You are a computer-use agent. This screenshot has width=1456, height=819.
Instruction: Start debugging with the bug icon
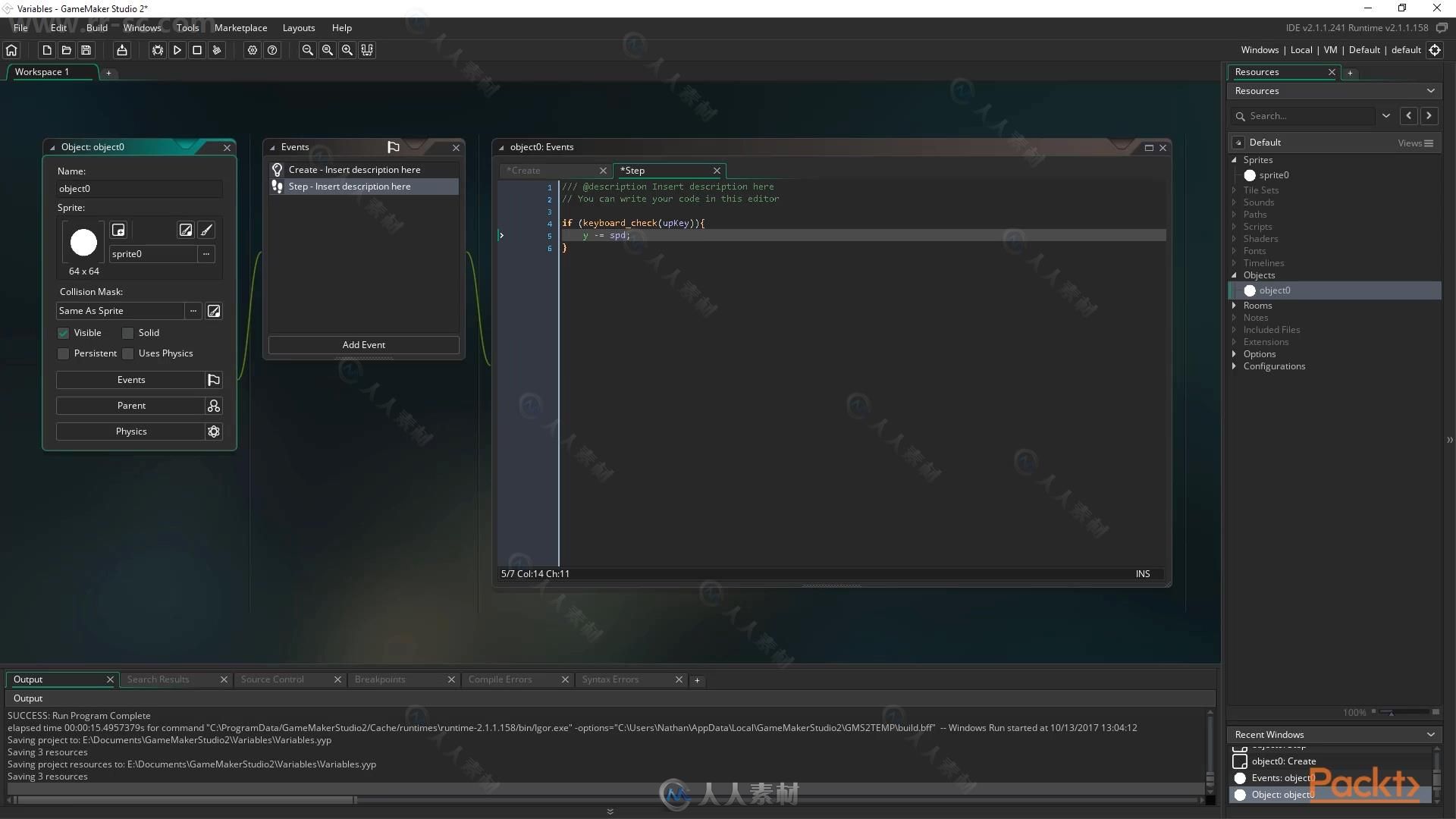(x=158, y=50)
